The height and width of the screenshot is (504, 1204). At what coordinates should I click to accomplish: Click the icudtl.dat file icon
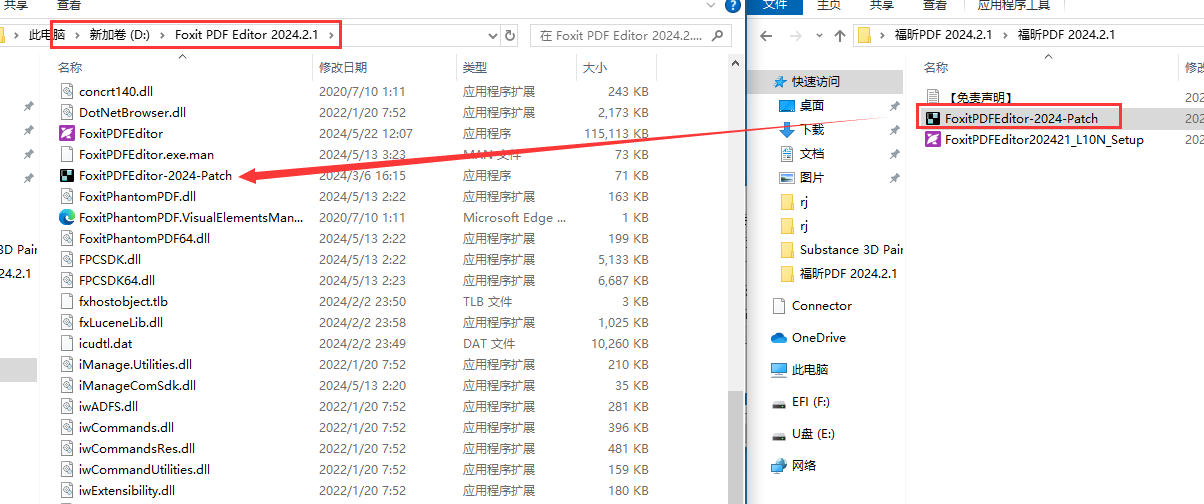(x=67, y=343)
